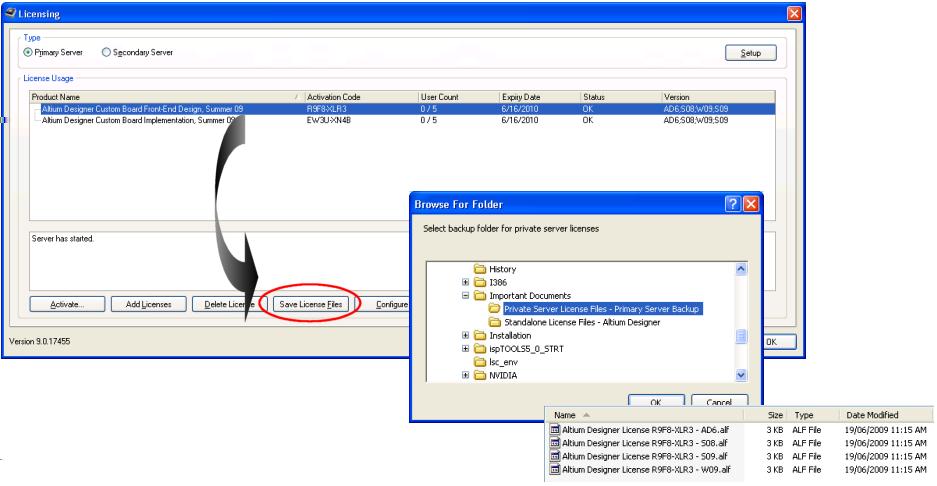Click the ispTOOLS5_0_STRT folder icon
The image size is (937, 486).
(480, 349)
